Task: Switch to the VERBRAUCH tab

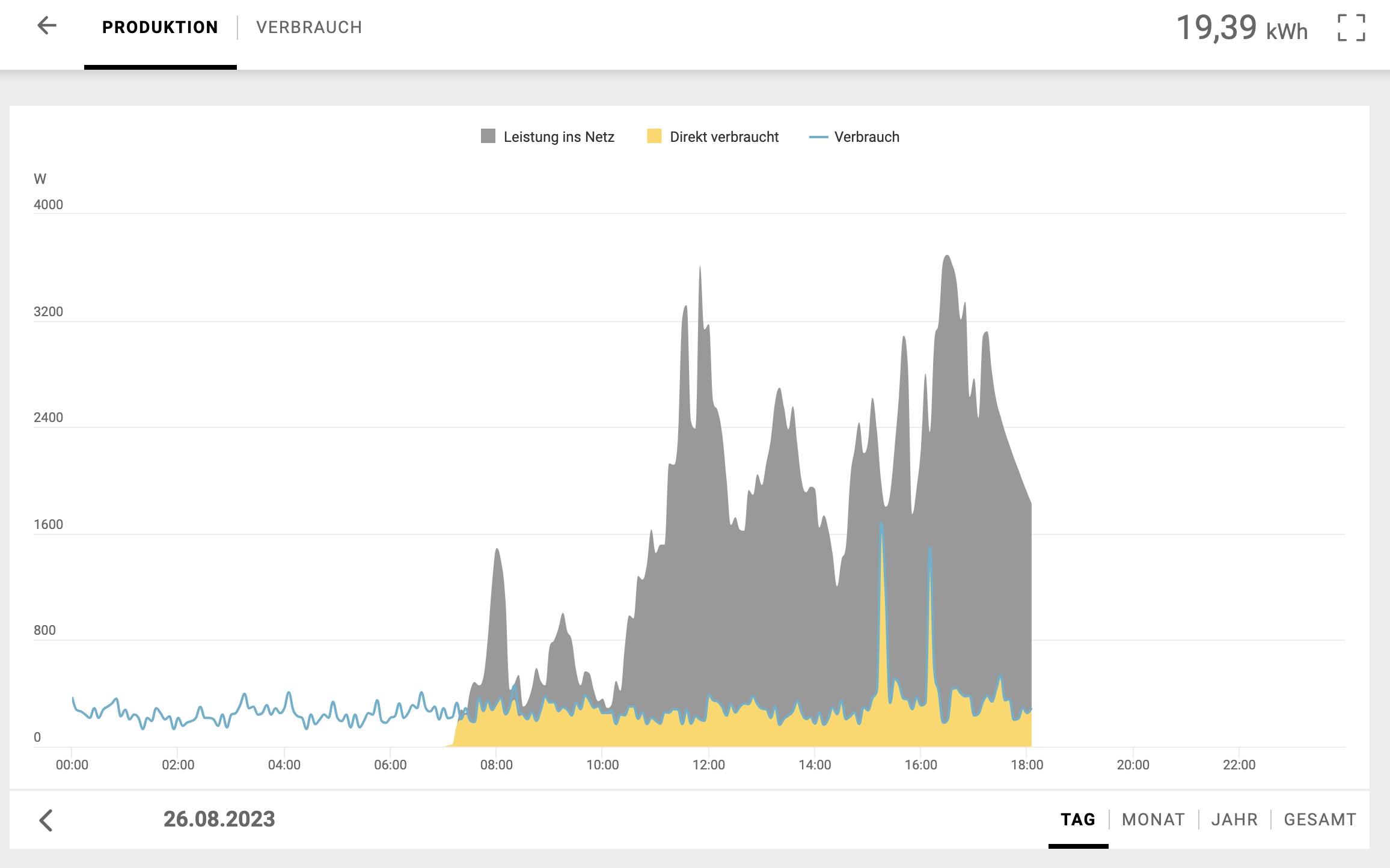Action: pyautogui.click(x=309, y=28)
